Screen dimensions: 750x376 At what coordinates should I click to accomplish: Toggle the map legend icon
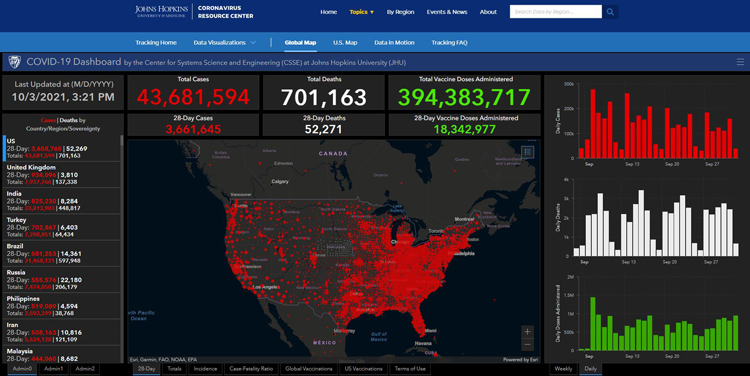528,152
